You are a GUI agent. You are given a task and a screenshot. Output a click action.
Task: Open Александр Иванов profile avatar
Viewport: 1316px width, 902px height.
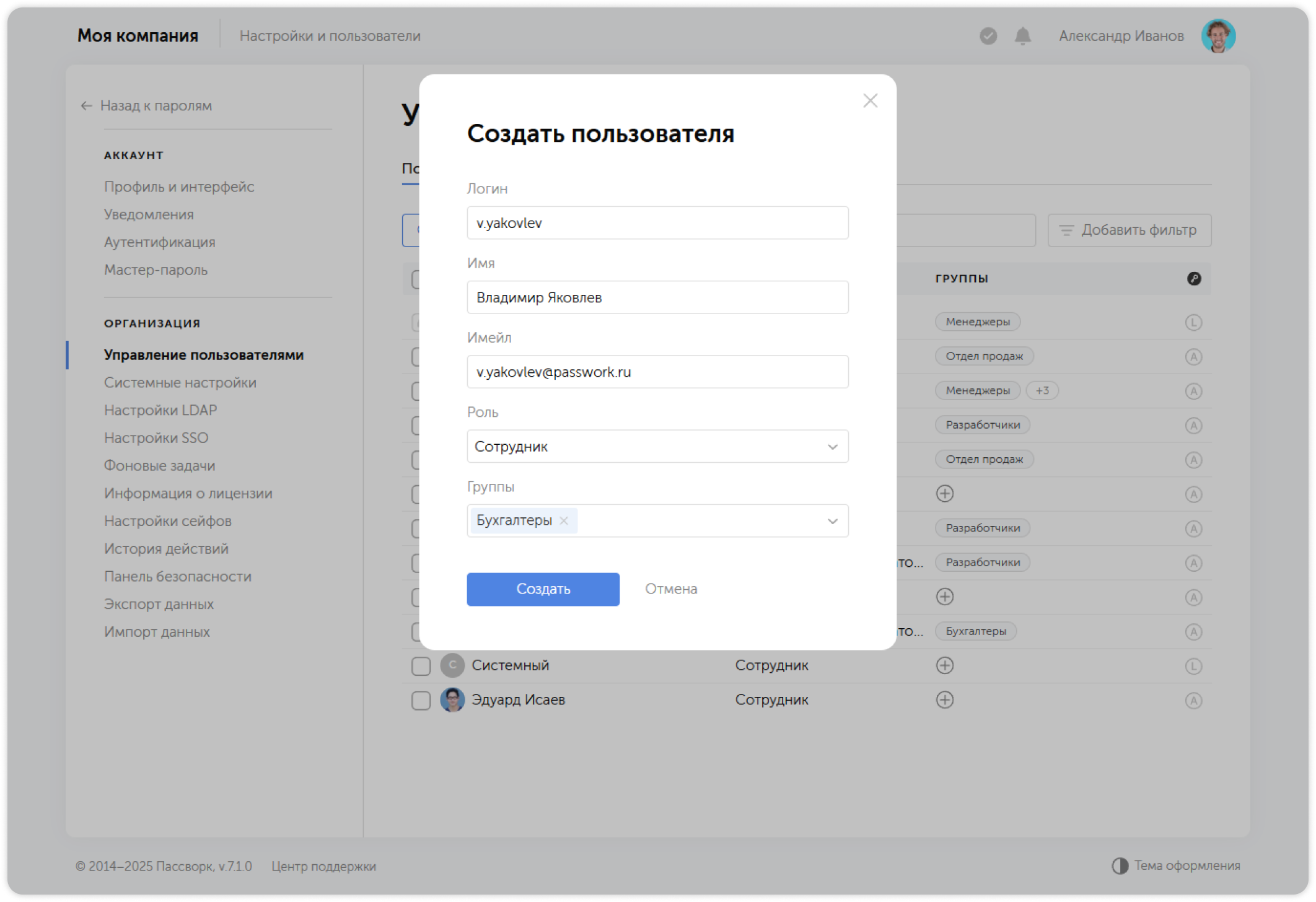[1217, 36]
